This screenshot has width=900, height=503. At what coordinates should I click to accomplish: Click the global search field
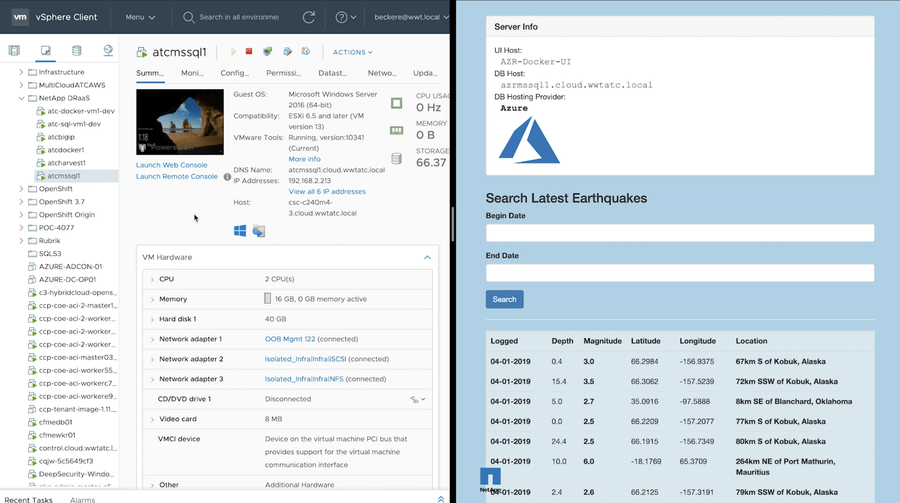[239, 17]
